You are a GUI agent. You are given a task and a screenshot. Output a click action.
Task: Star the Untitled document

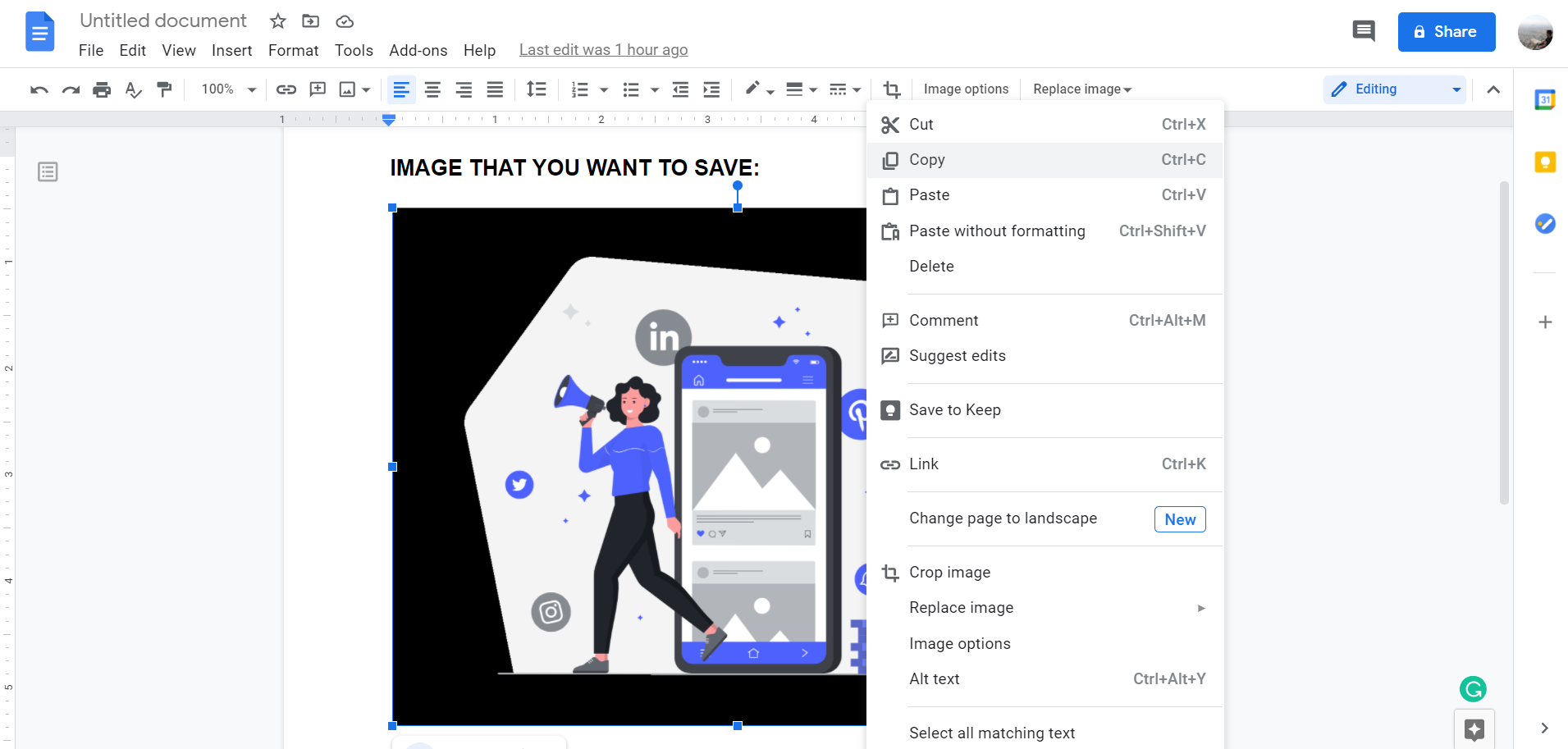click(278, 21)
